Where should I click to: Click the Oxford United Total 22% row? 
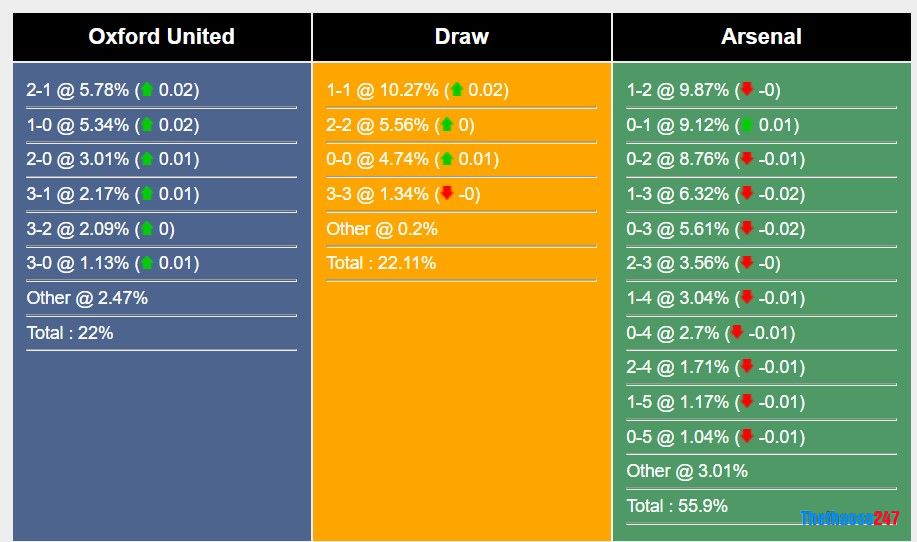point(70,333)
